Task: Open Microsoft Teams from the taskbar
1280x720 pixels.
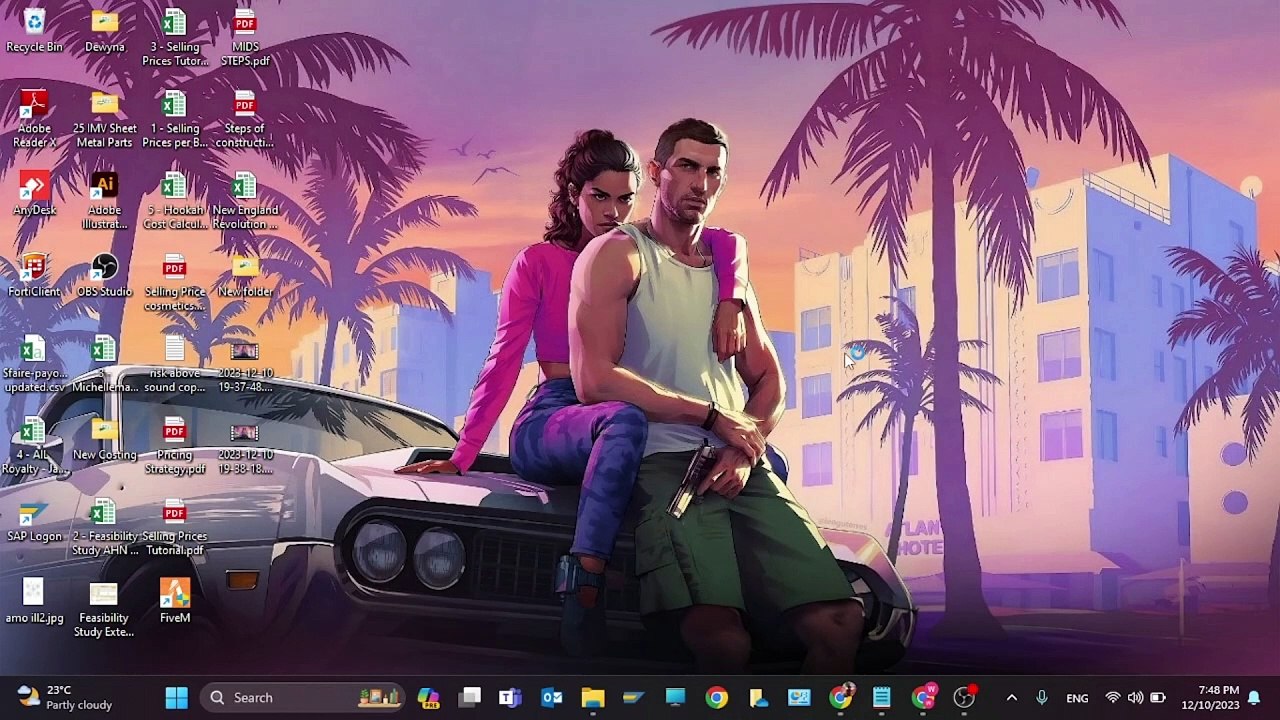Action: coord(511,697)
